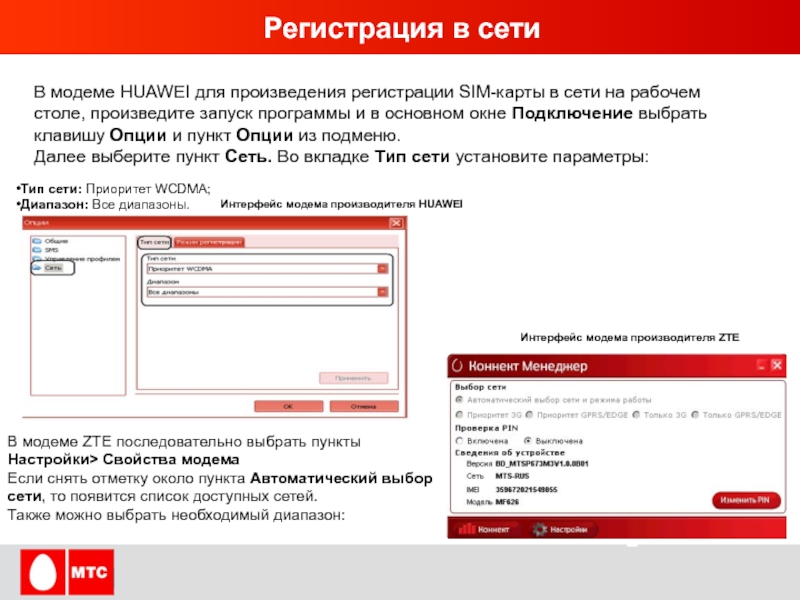Click the МТС text logo
The width and height of the screenshot is (800, 600).
coord(91,572)
